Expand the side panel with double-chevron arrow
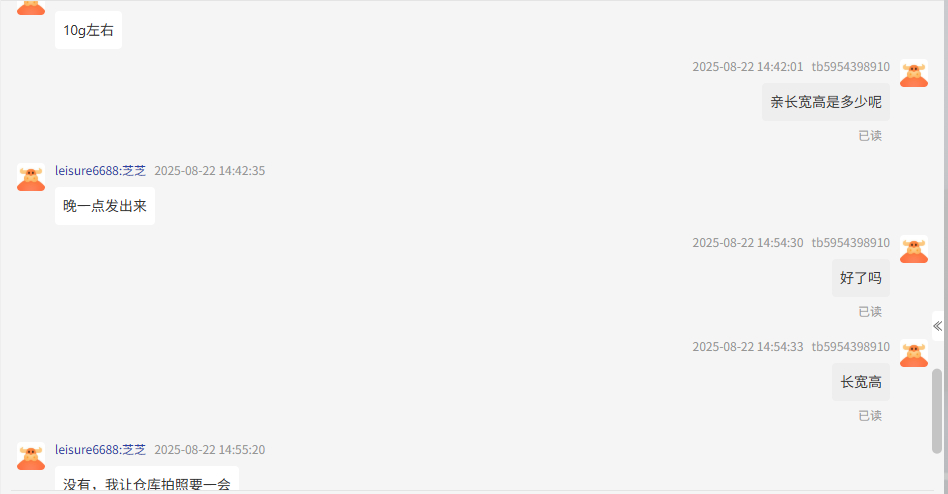This screenshot has width=948, height=494. coord(938,326)
